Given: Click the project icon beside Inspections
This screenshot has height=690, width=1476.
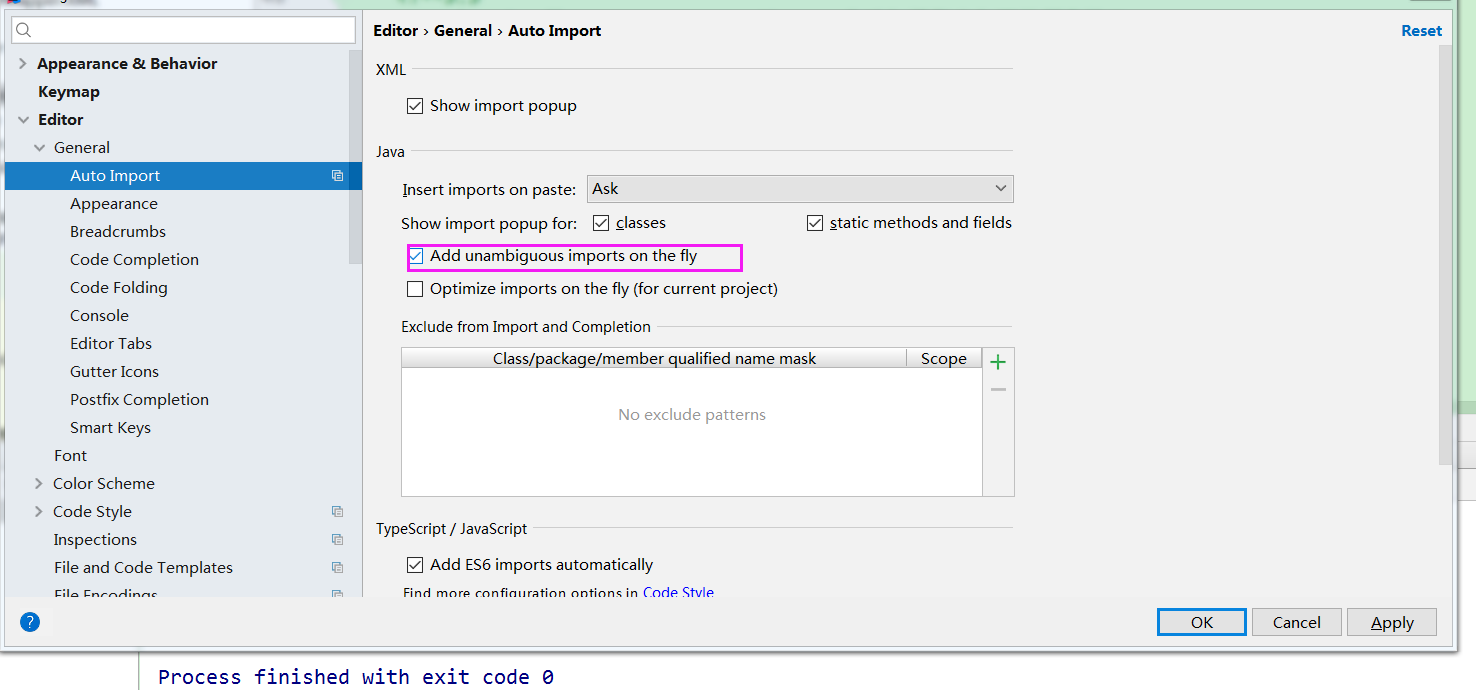Looking at the screenshot, I should click(338, 540).
